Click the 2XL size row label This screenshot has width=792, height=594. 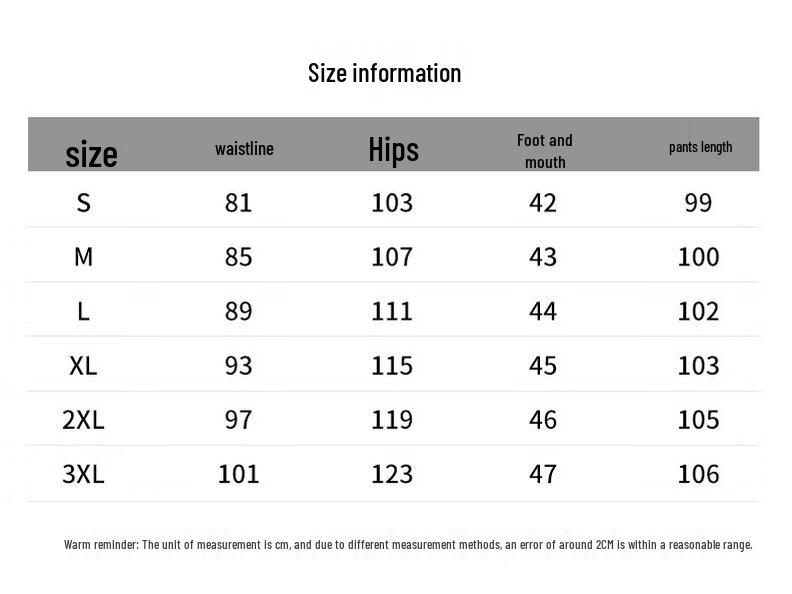tap(84, 419)
